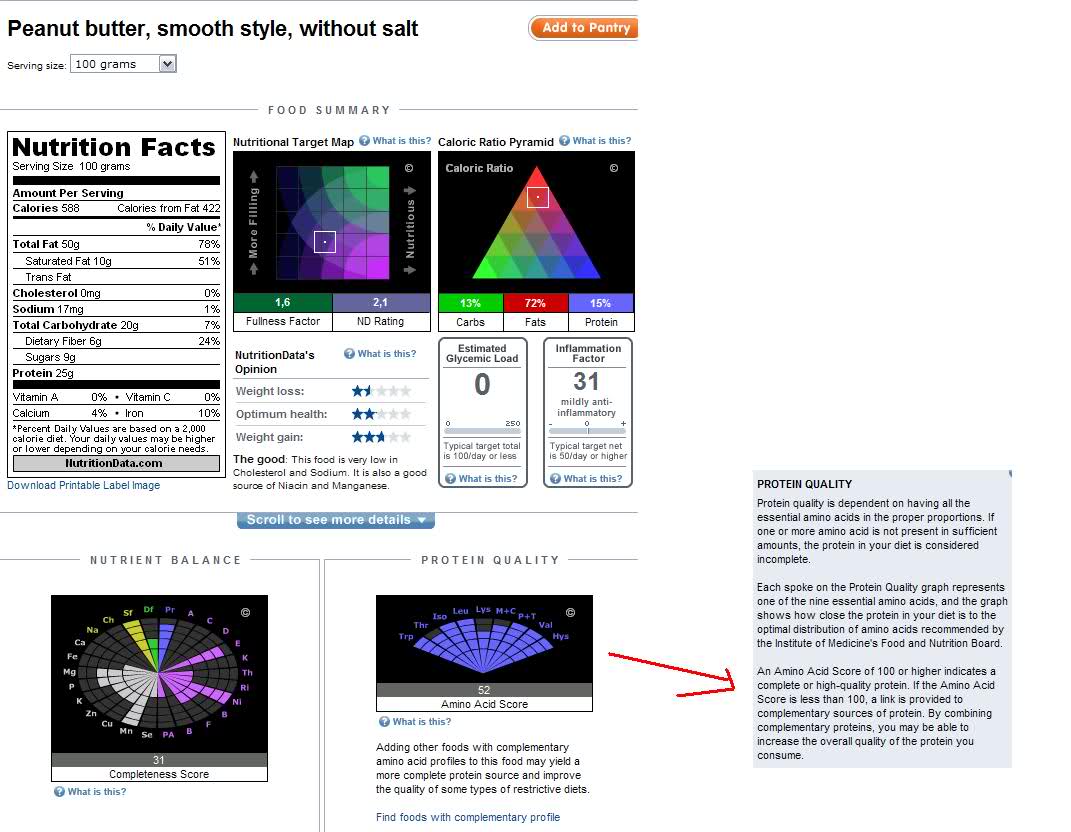Click the Nutrient Balance wheel chart
The width and height of the screenshot is (1071, 832).
coord(159,673)
